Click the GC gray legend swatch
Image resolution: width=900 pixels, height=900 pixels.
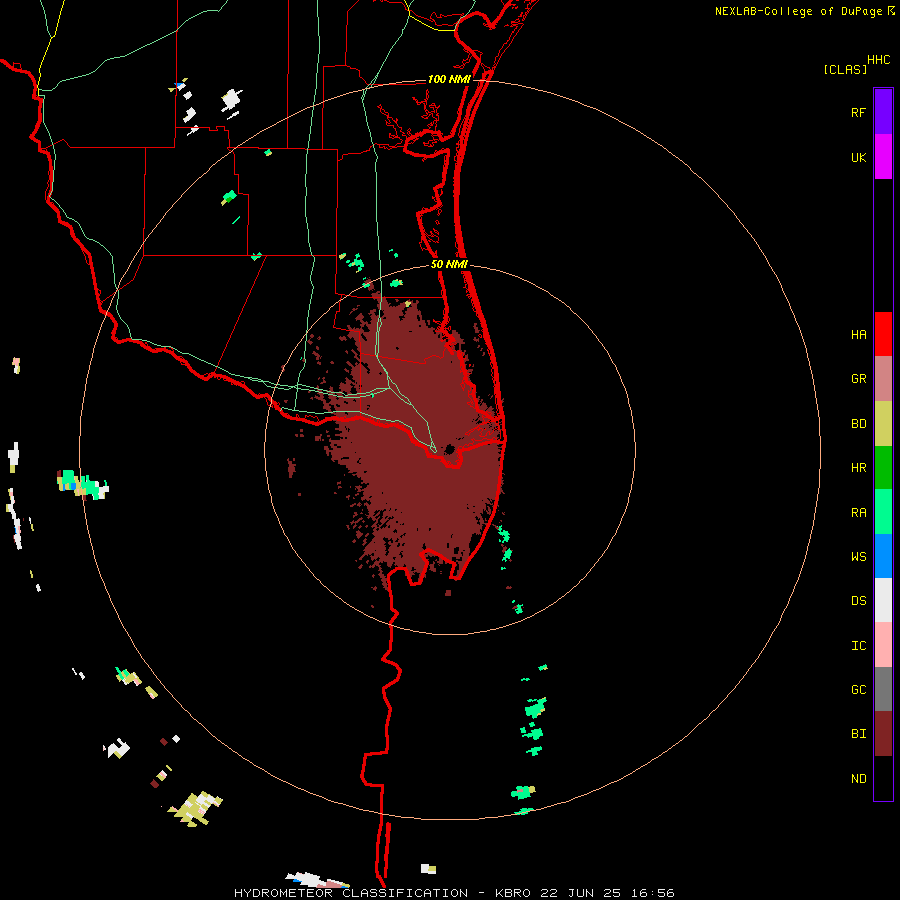coord(883,689)
